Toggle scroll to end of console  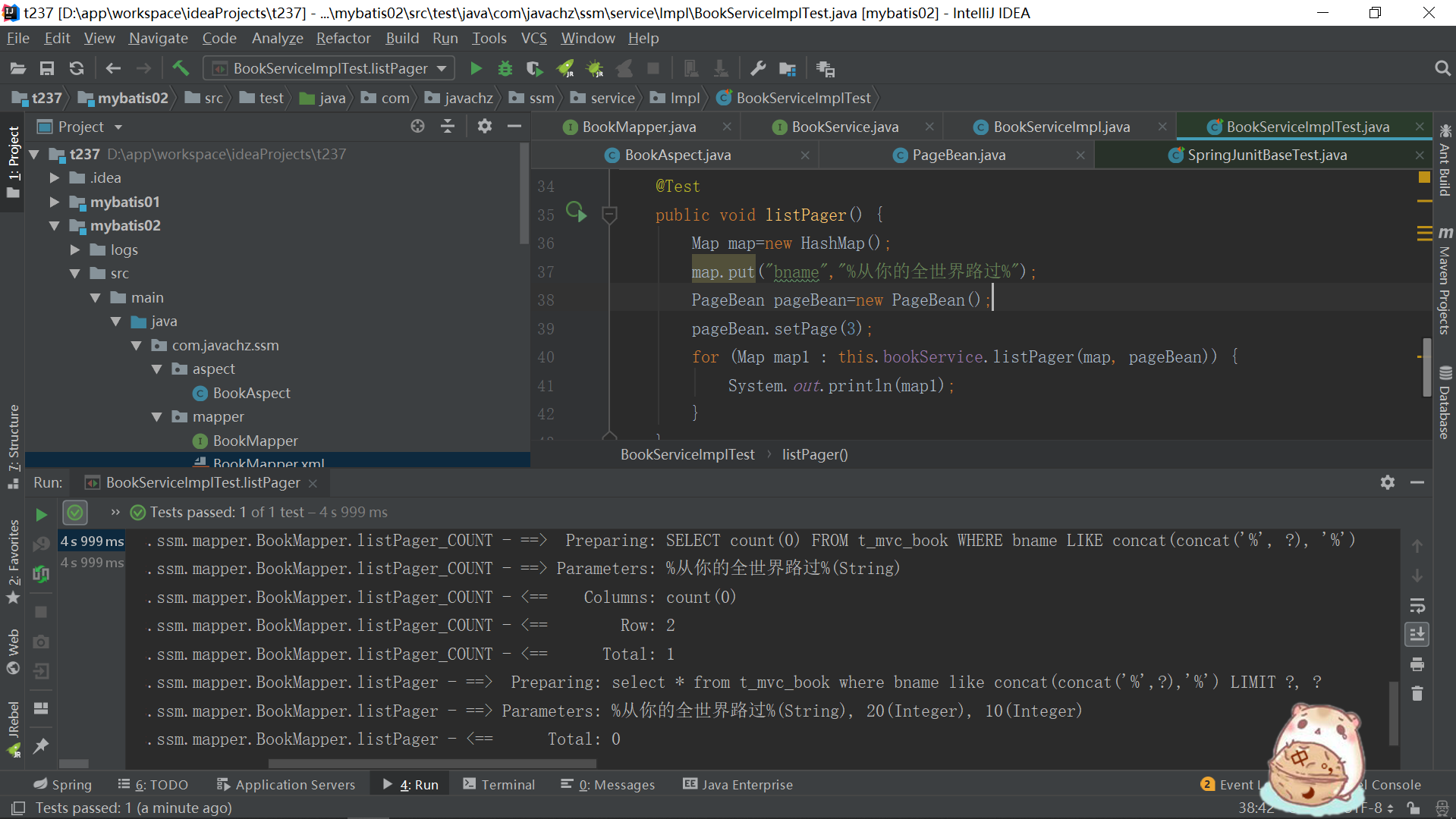[1417, 634]
